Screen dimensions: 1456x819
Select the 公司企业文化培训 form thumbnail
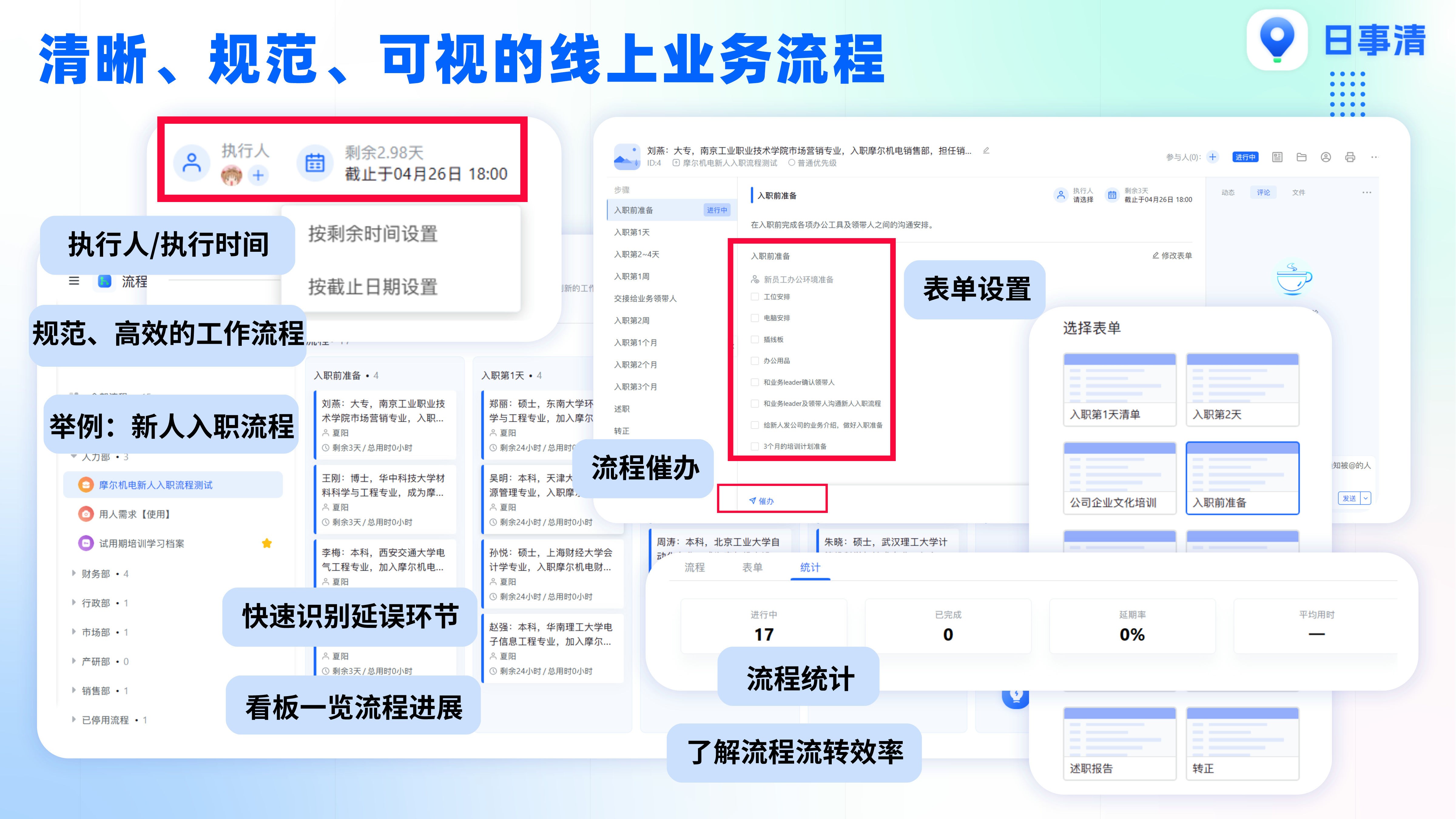pos(1120,478)
